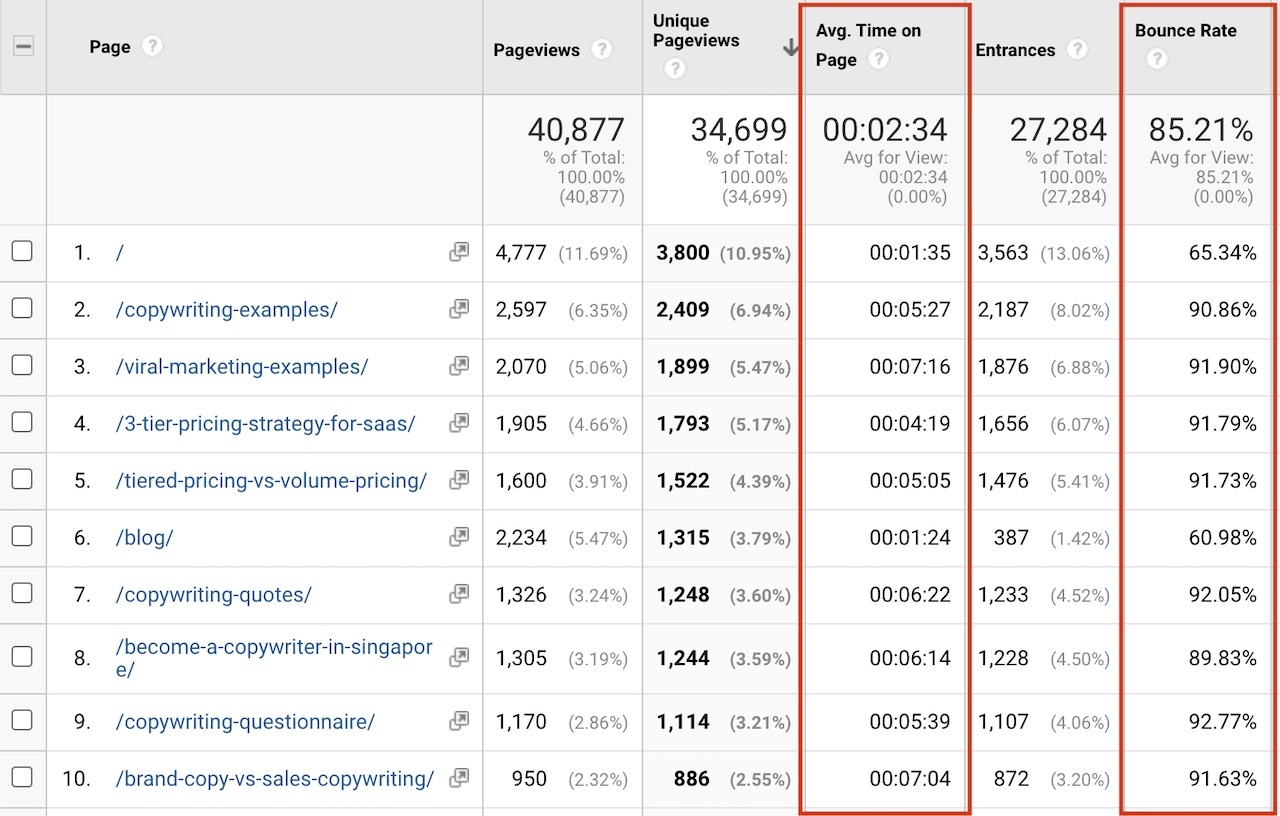
Task: Open /3-tier-pricing-strategy-for-saas/ link
Action: coord(266,423)
